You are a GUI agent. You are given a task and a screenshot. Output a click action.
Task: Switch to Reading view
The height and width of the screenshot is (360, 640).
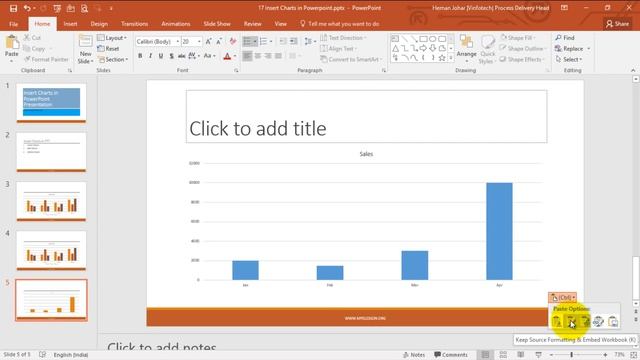click(x=520, y=355)
